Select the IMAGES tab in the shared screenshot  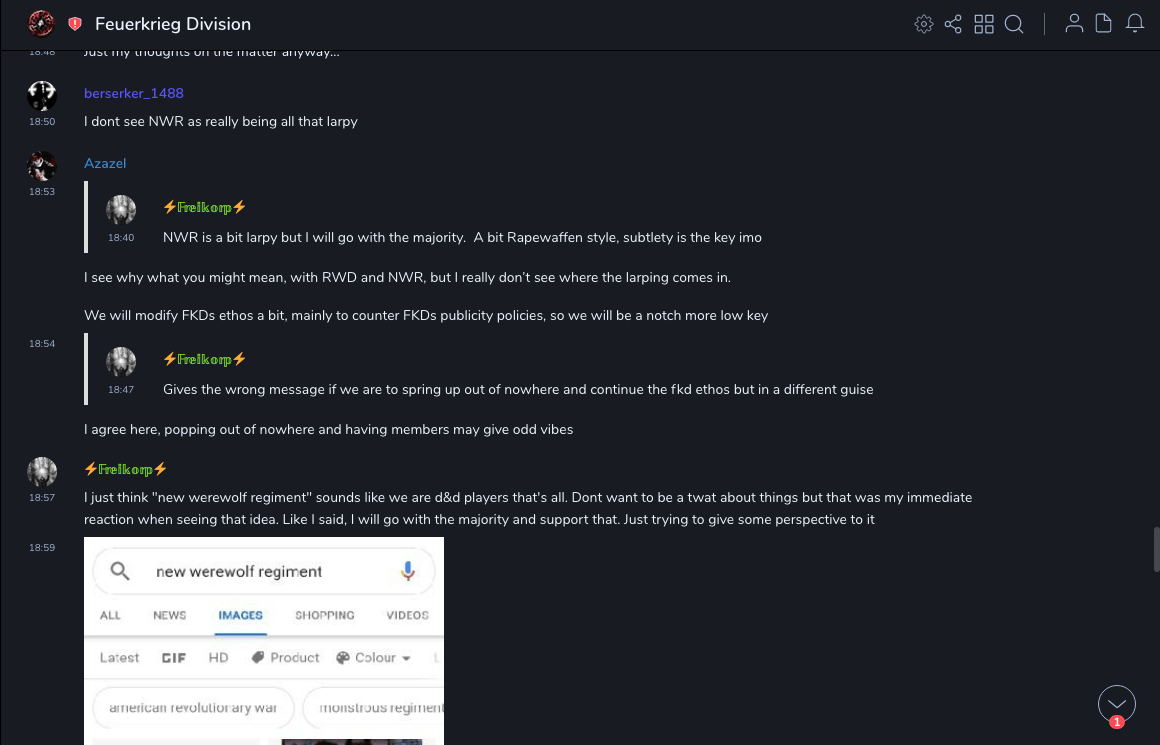click(240, 615)
